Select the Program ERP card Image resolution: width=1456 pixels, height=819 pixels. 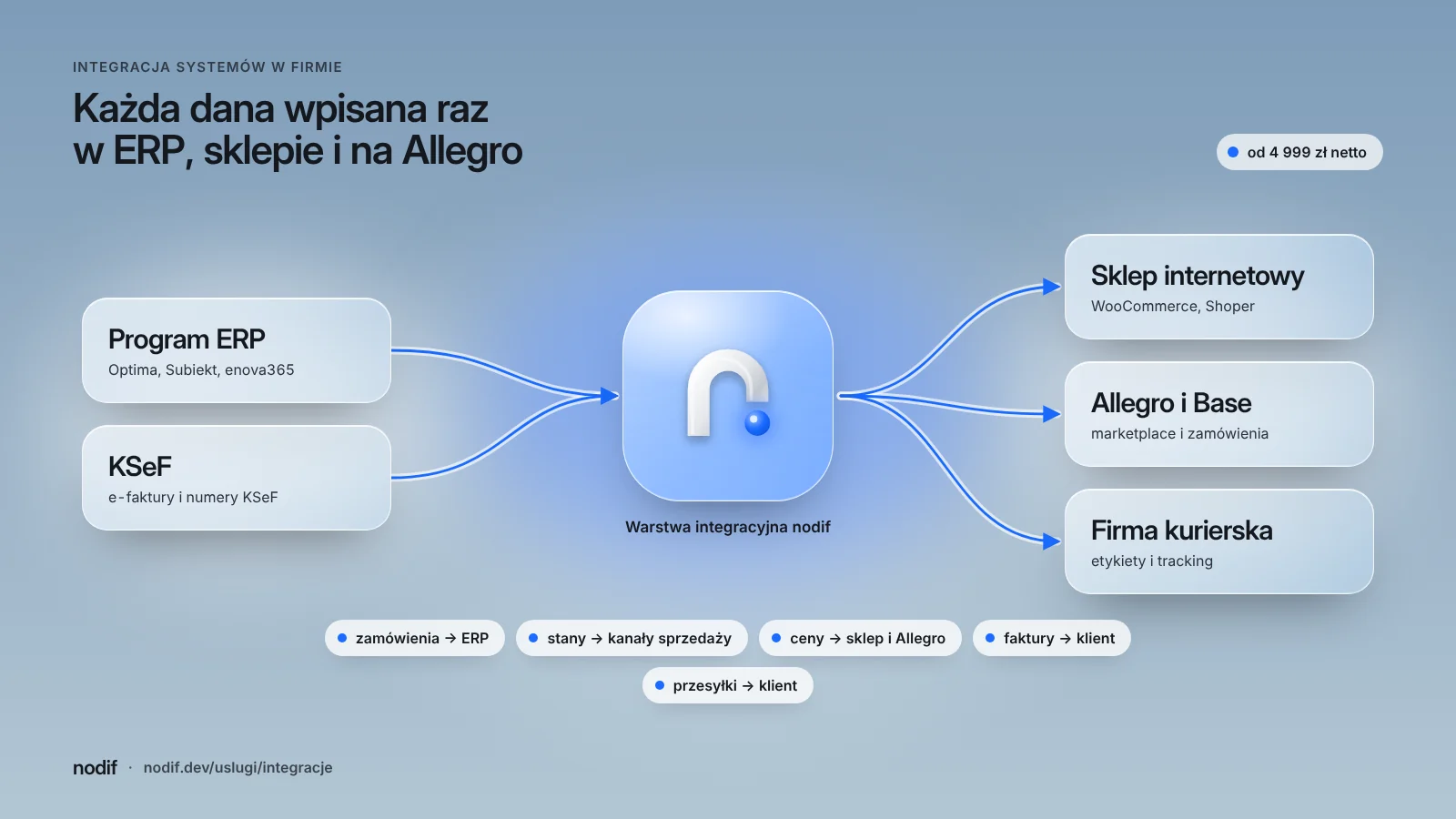click(x=237, y=350)
